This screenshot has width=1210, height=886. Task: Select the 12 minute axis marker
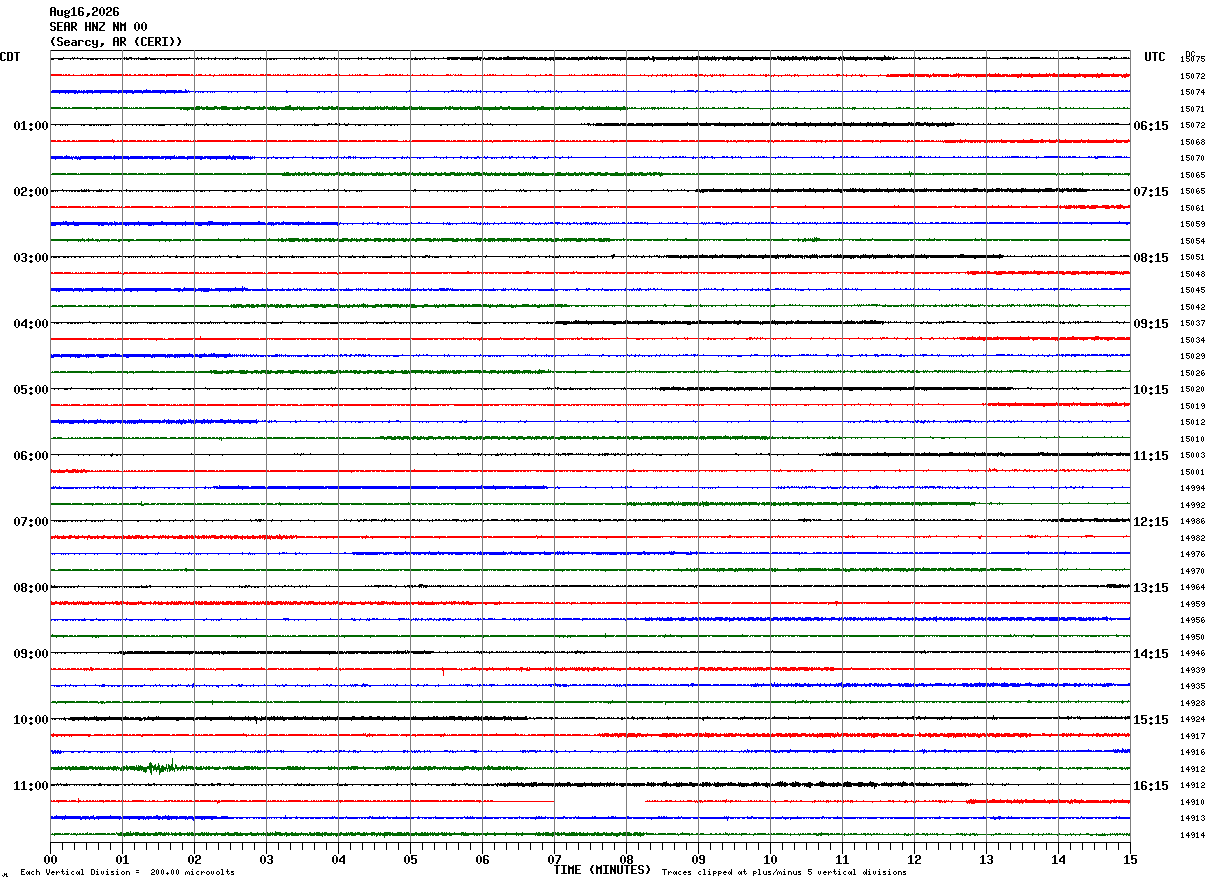point(914,859)
